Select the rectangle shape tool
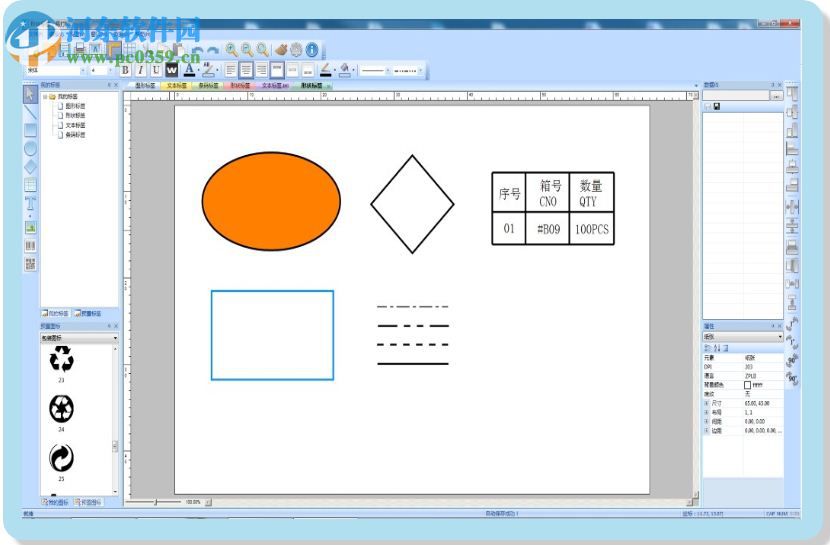Screen dimensions: 830x545 click(30, 130)
